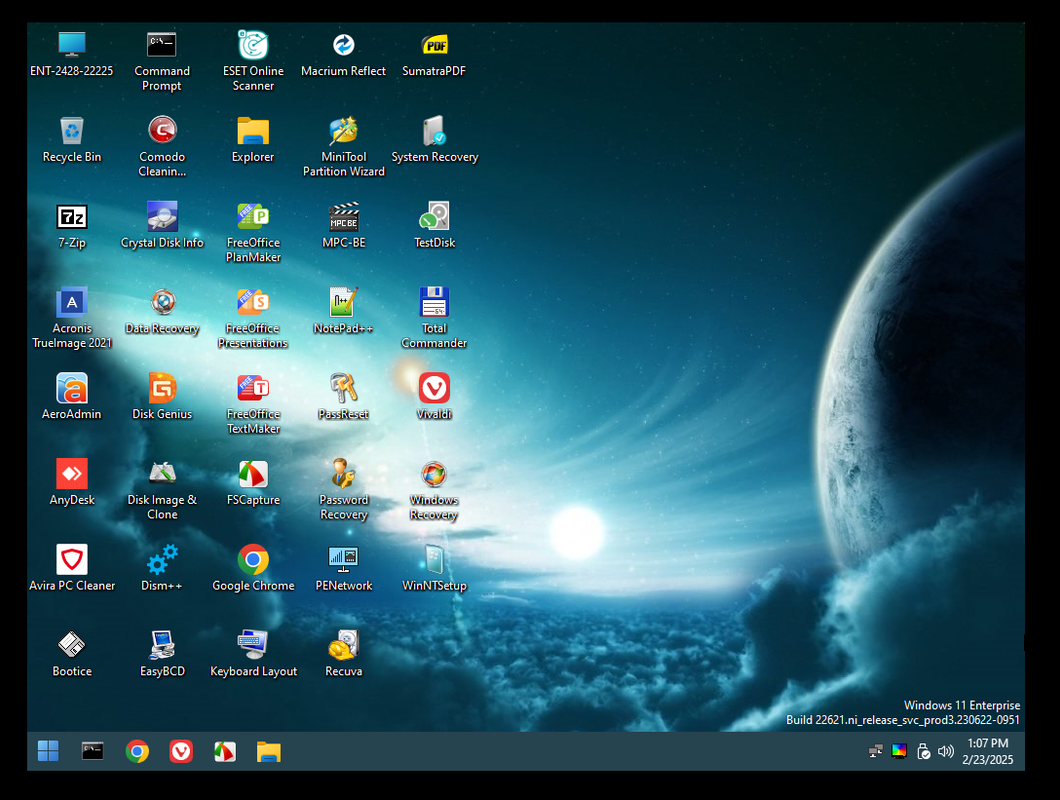Launch FSCapture from the desktop
Screen dimensions: 1060x800
tap(253, 474)
